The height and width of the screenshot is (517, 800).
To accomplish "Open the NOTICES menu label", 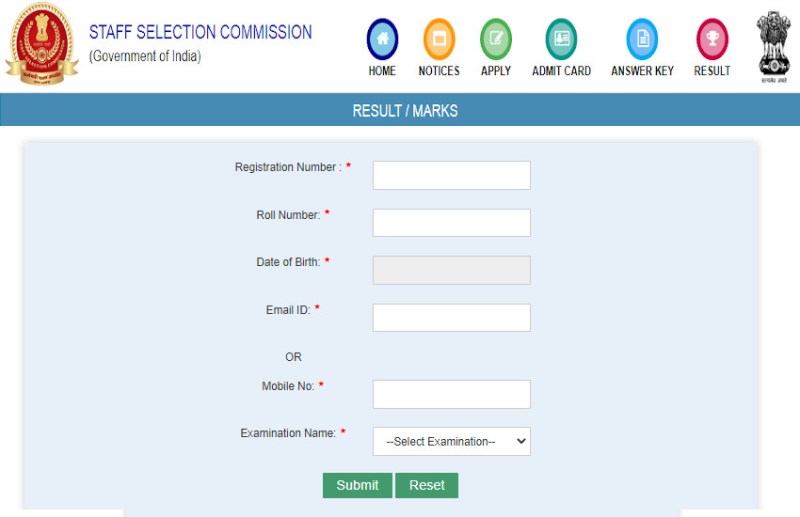I will 439,71.
